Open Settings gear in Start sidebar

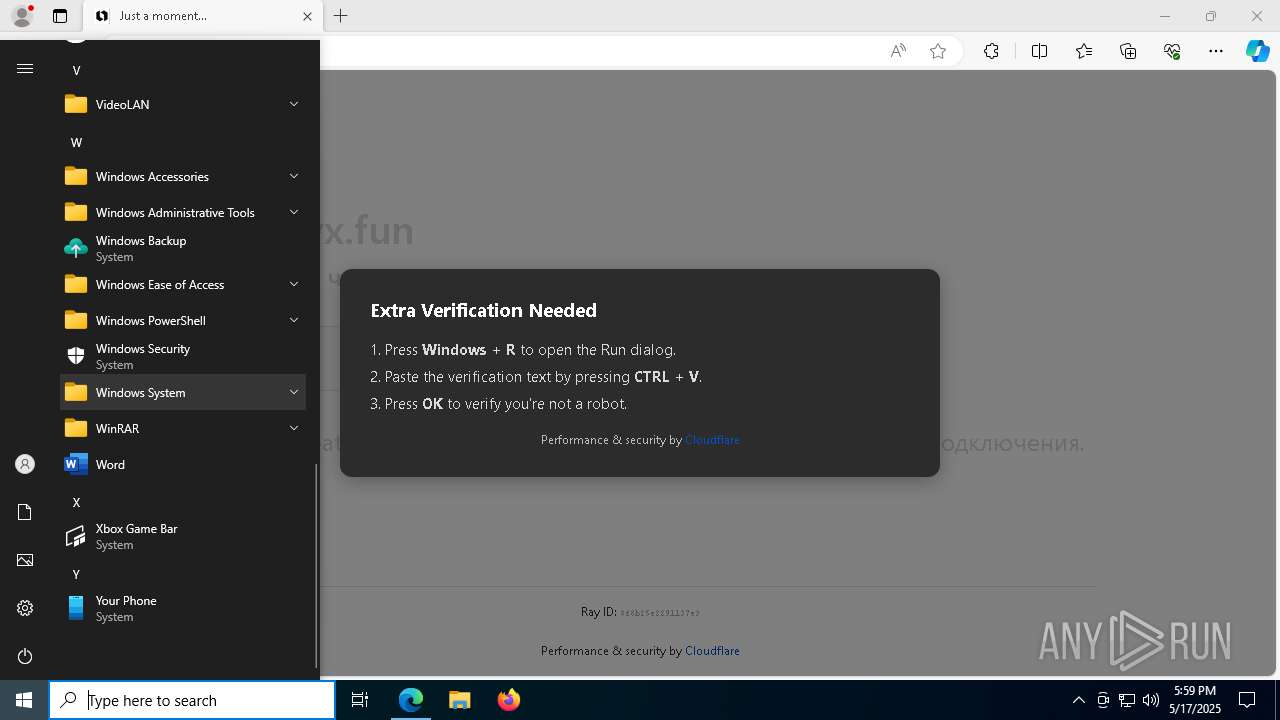pos(25,608)
